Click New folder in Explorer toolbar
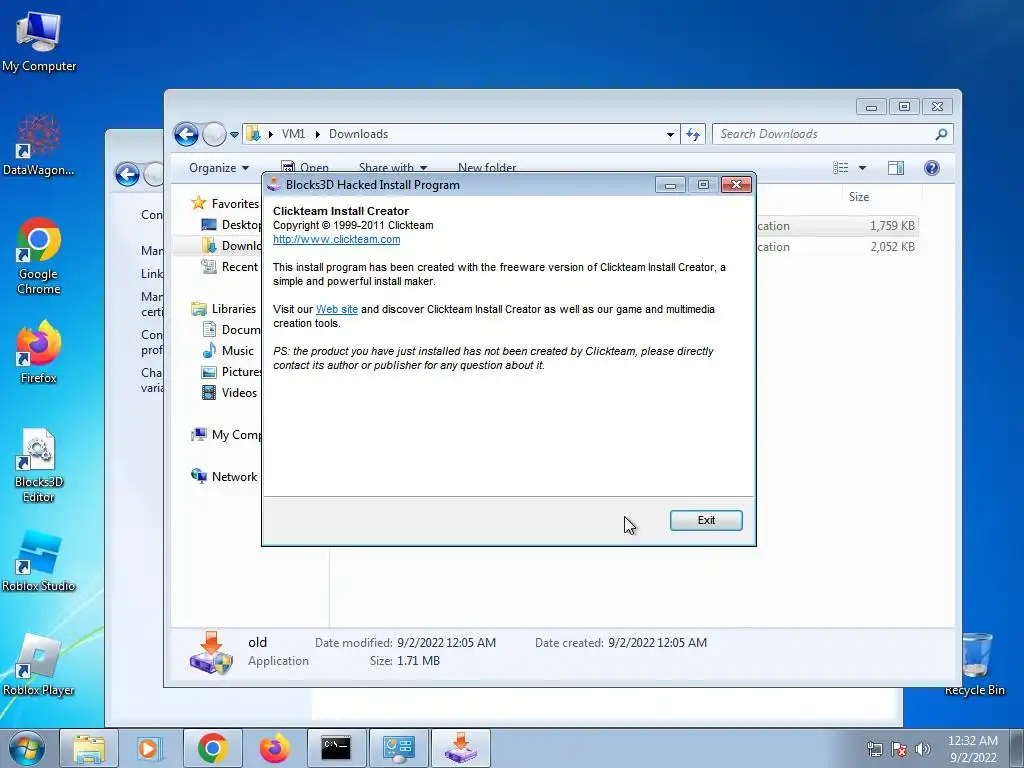Viewport: 1024px width, 768px height. pyautogui.click(x=487, y=168)
